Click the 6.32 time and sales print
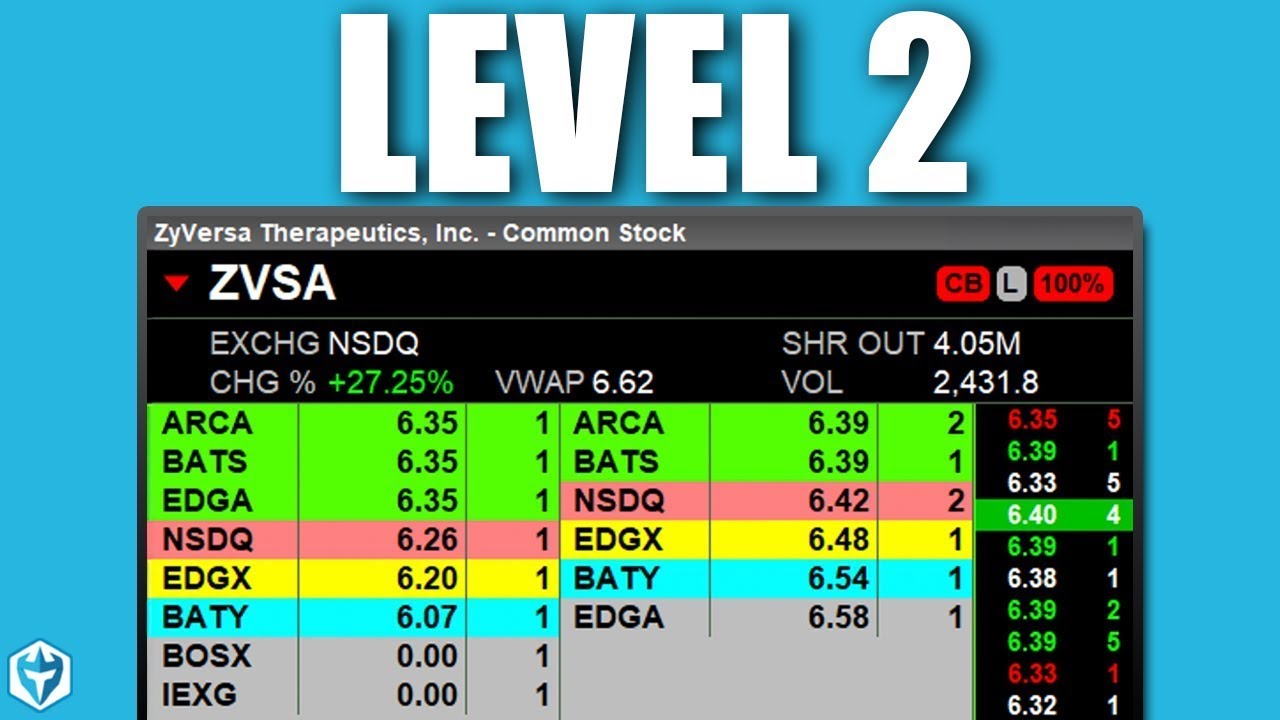 pyautogui.click(x=1054, y=705)
